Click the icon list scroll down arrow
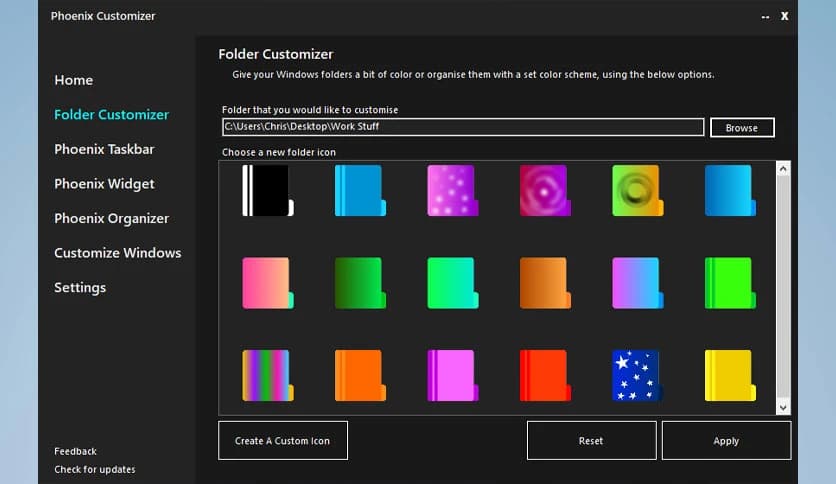Image resolution: width=836 pixels, height=484 pixels. click(x=783, y=407)
